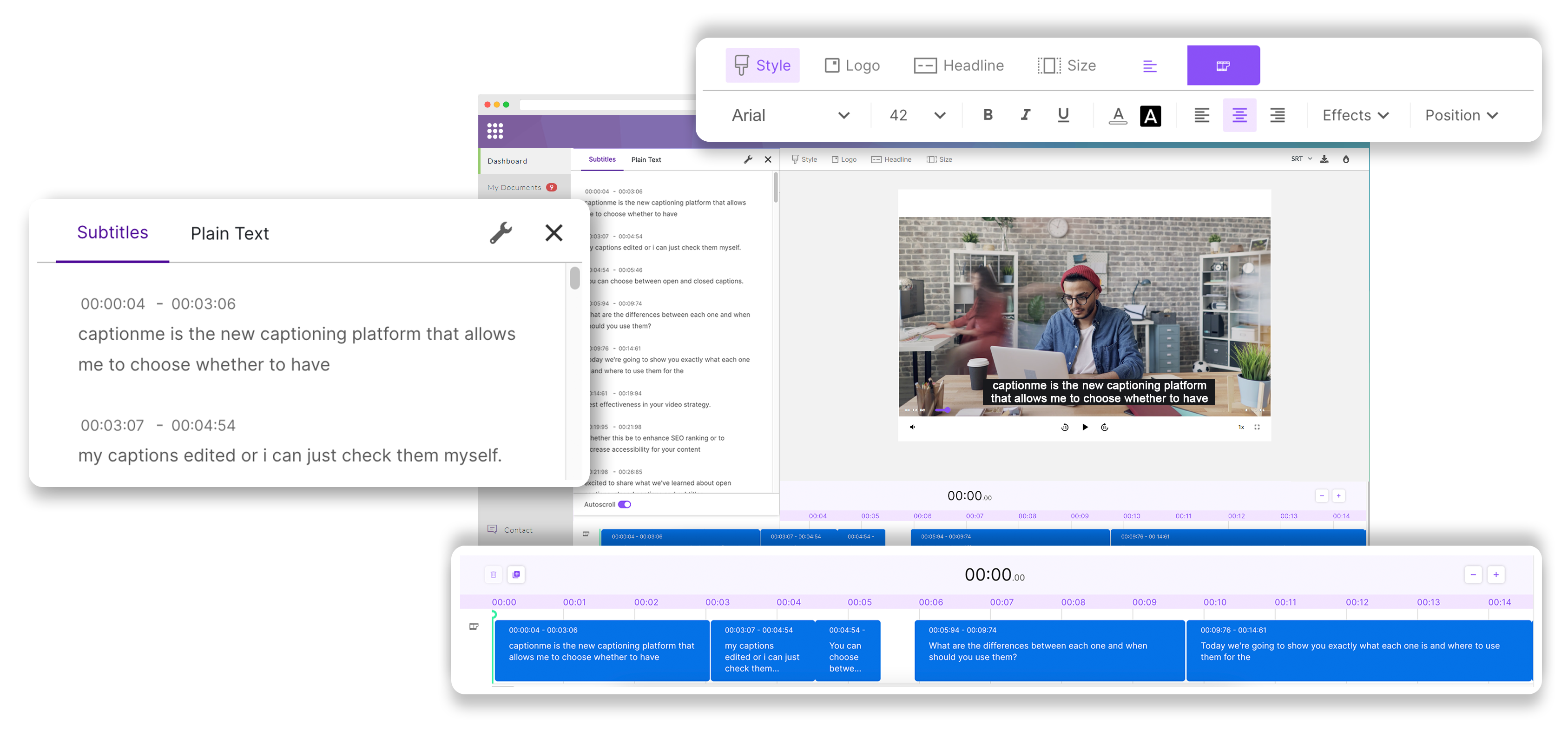Viewport: 1568px width, 745px height.
Task: Open the Size tool
Action: pyautogui.click(x=1067, y=65)
